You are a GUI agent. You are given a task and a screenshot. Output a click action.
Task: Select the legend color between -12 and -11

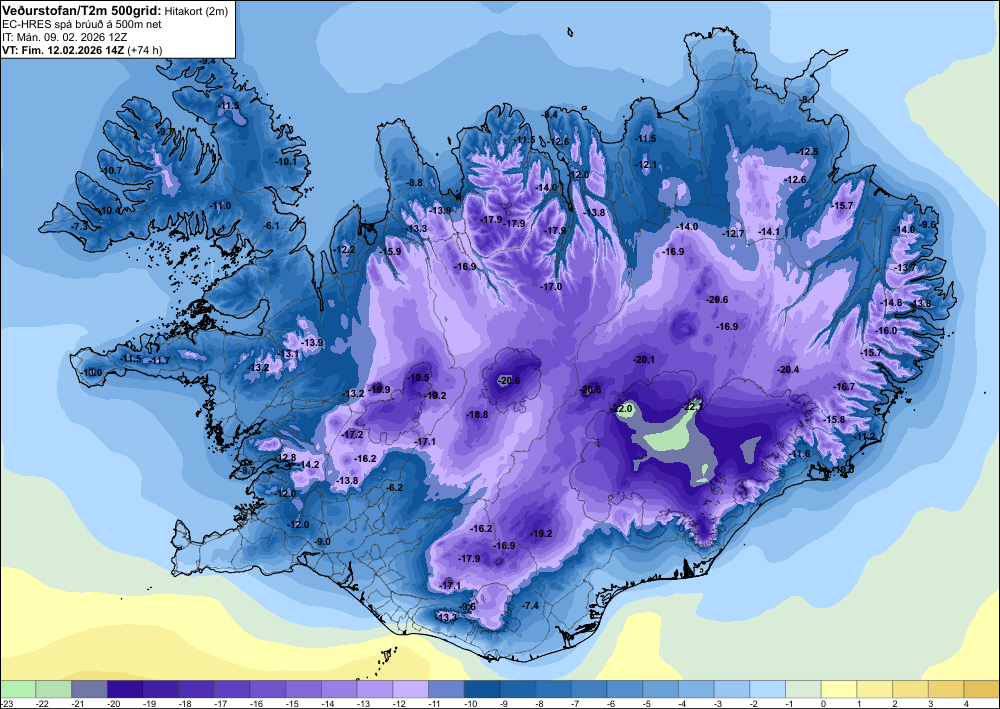coord(411,689)
